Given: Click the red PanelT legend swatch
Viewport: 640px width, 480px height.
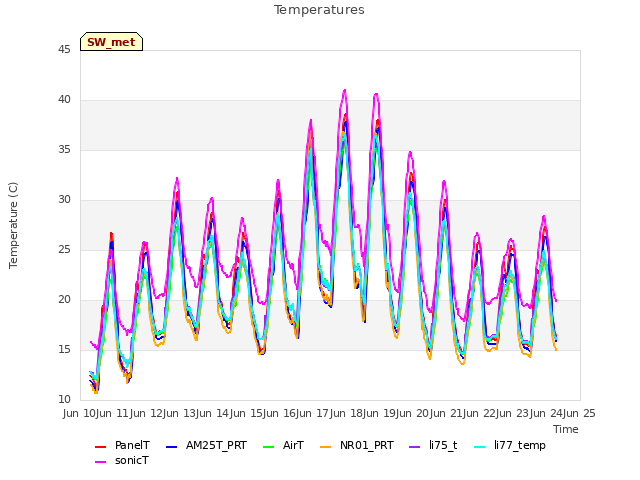Looking at the screenshot, I should point(100,447).
